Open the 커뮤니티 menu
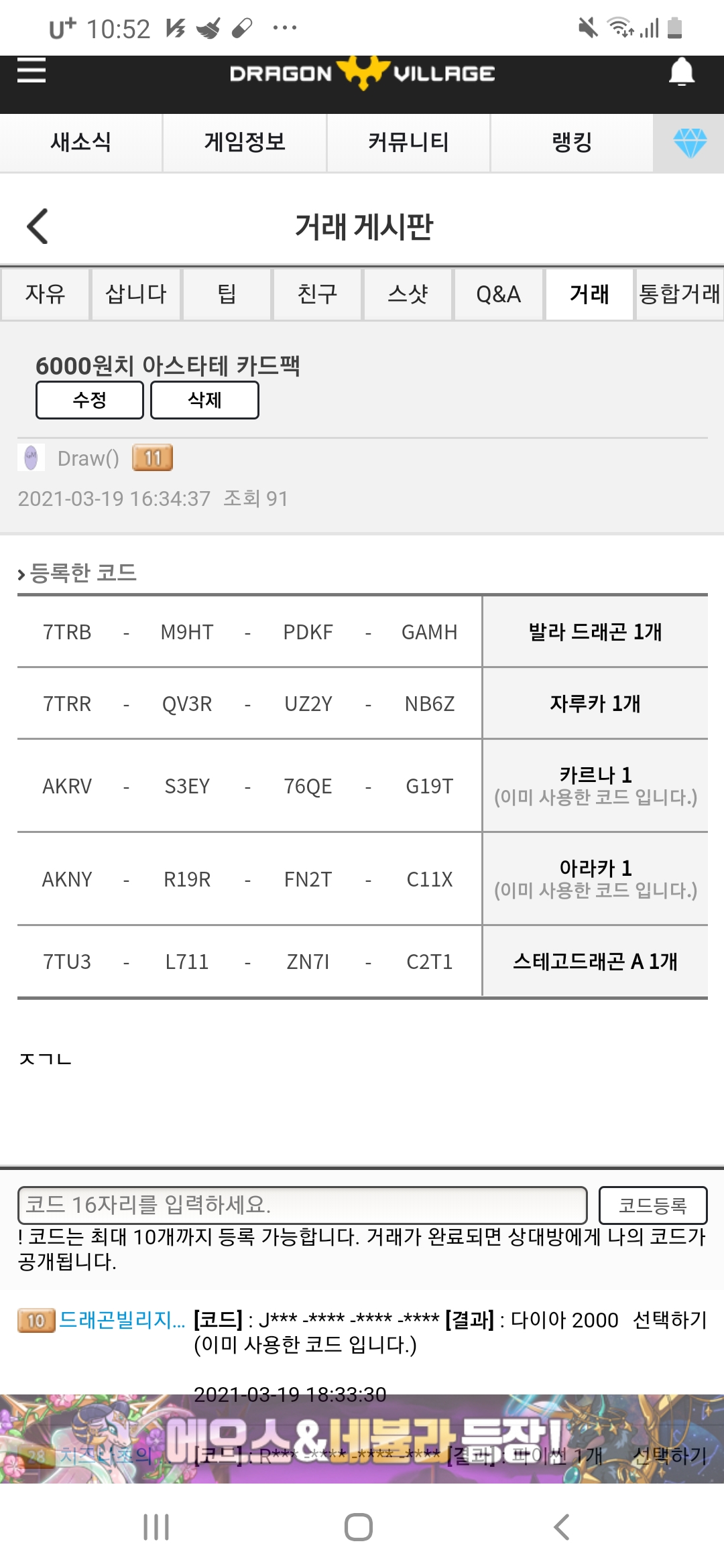724x1568 pixels. (x=408, y=143)
